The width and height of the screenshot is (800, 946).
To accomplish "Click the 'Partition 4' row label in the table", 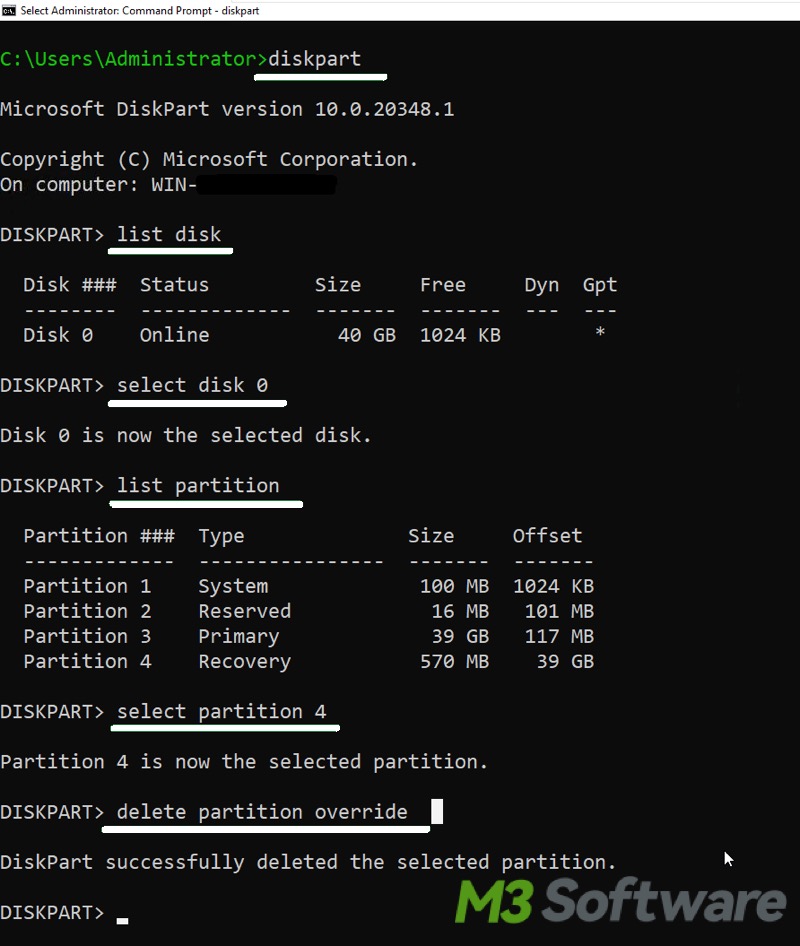I will click(x=87, y=661).
